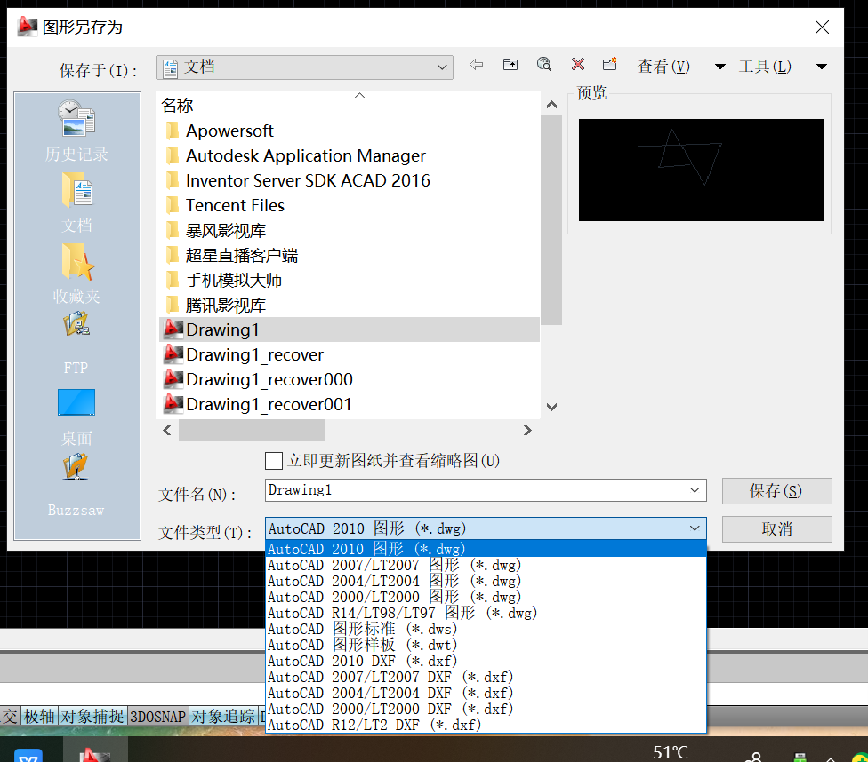Image resolution: width=868 pixels, height=763 pixels.
Task: Select the 腾讯影视库 folder
Action: [x=216, y=305]
